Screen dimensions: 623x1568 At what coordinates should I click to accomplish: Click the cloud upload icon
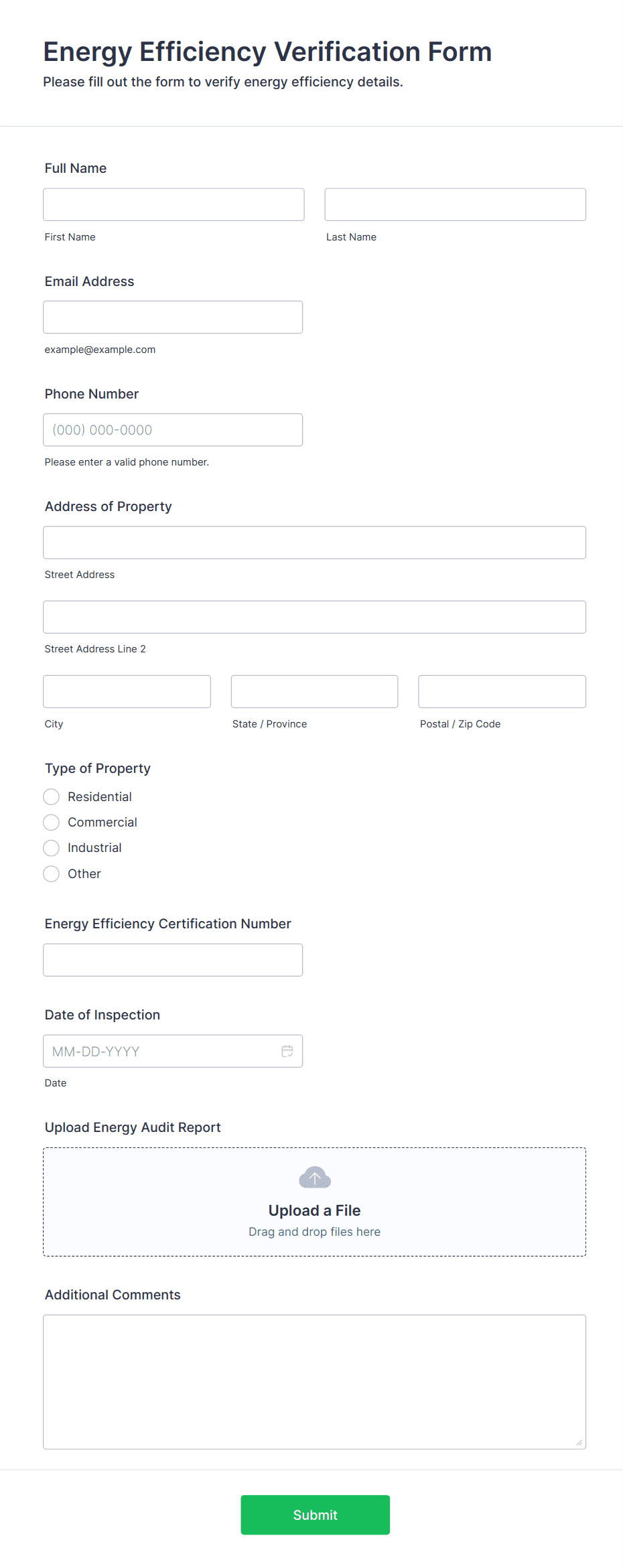(315, 1178)
